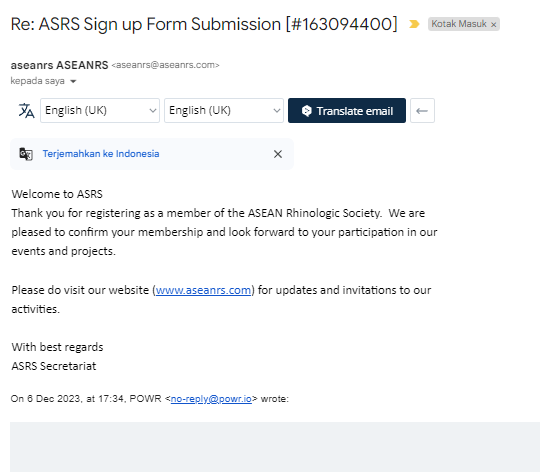Click the sender address aseanrs@aseanrs.com
This screenshot has height=472, width=540.
coord(165,65)
